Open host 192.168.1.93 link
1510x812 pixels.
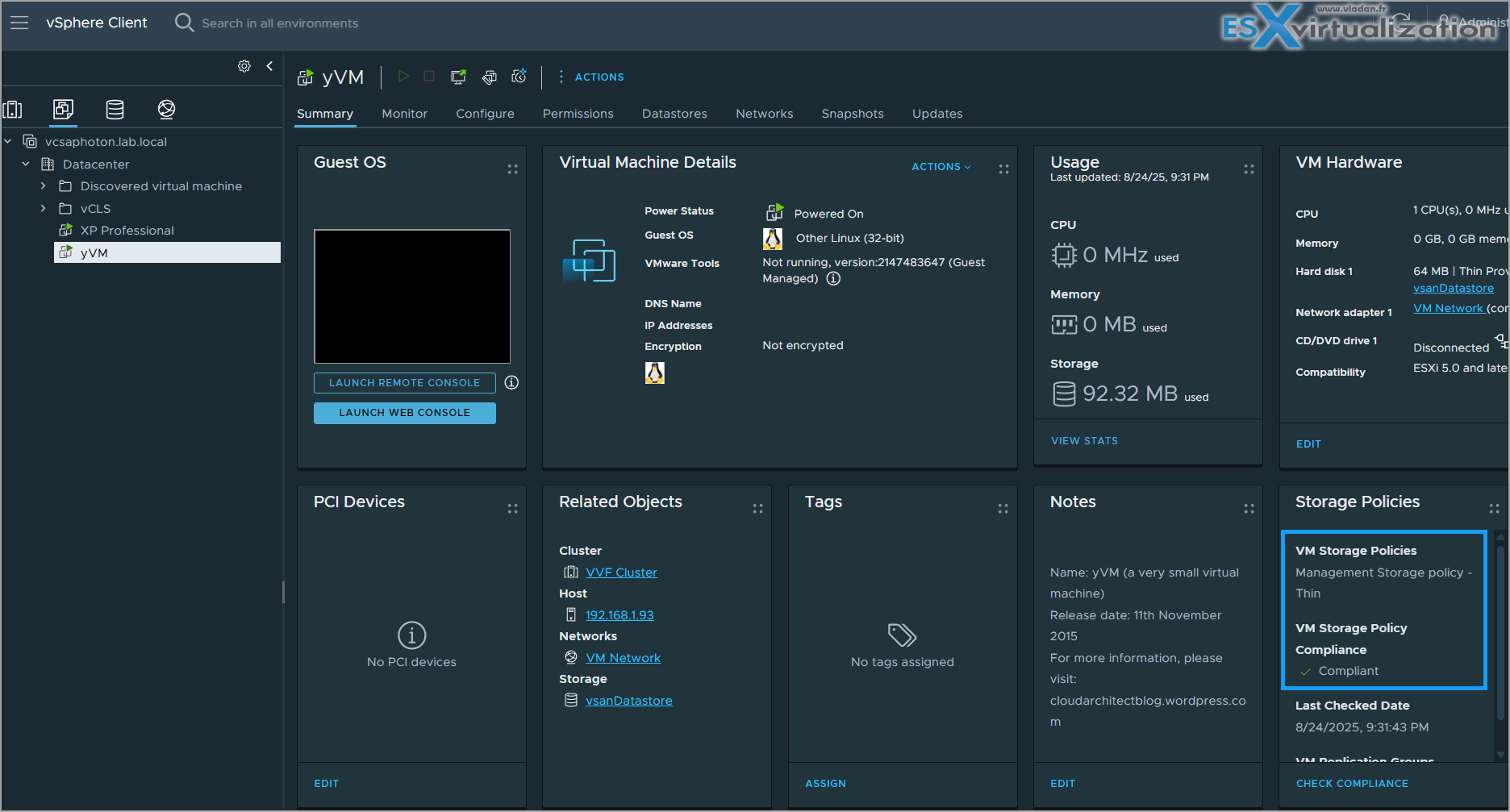[x=619, y=615]
